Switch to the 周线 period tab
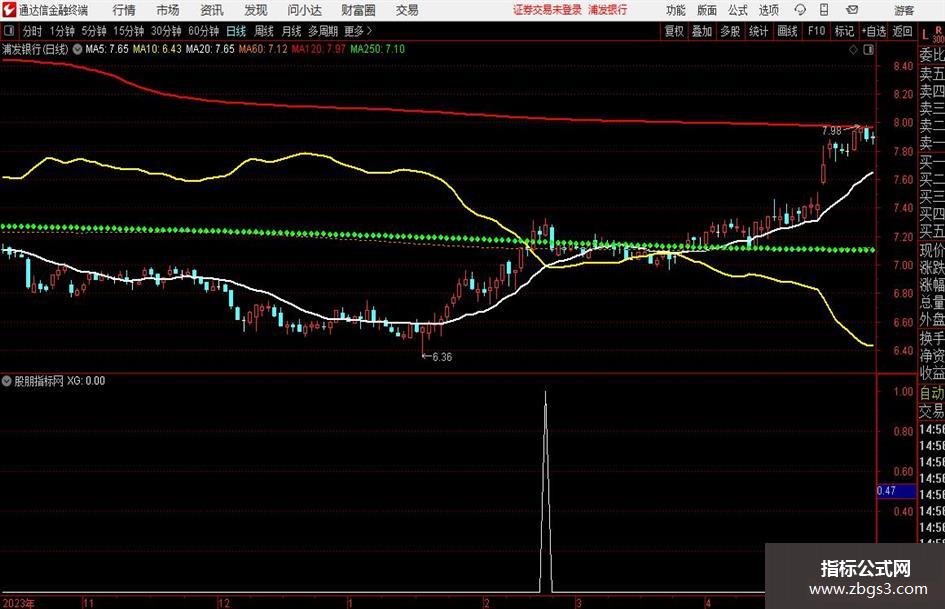 point(263,31)
